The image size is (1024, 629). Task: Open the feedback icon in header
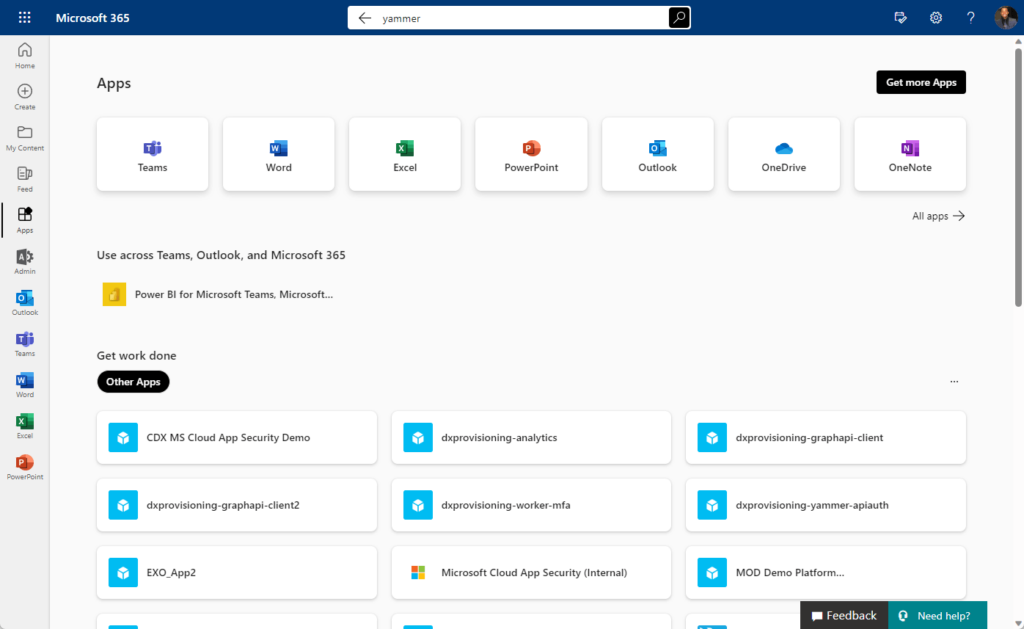(901, 18)
